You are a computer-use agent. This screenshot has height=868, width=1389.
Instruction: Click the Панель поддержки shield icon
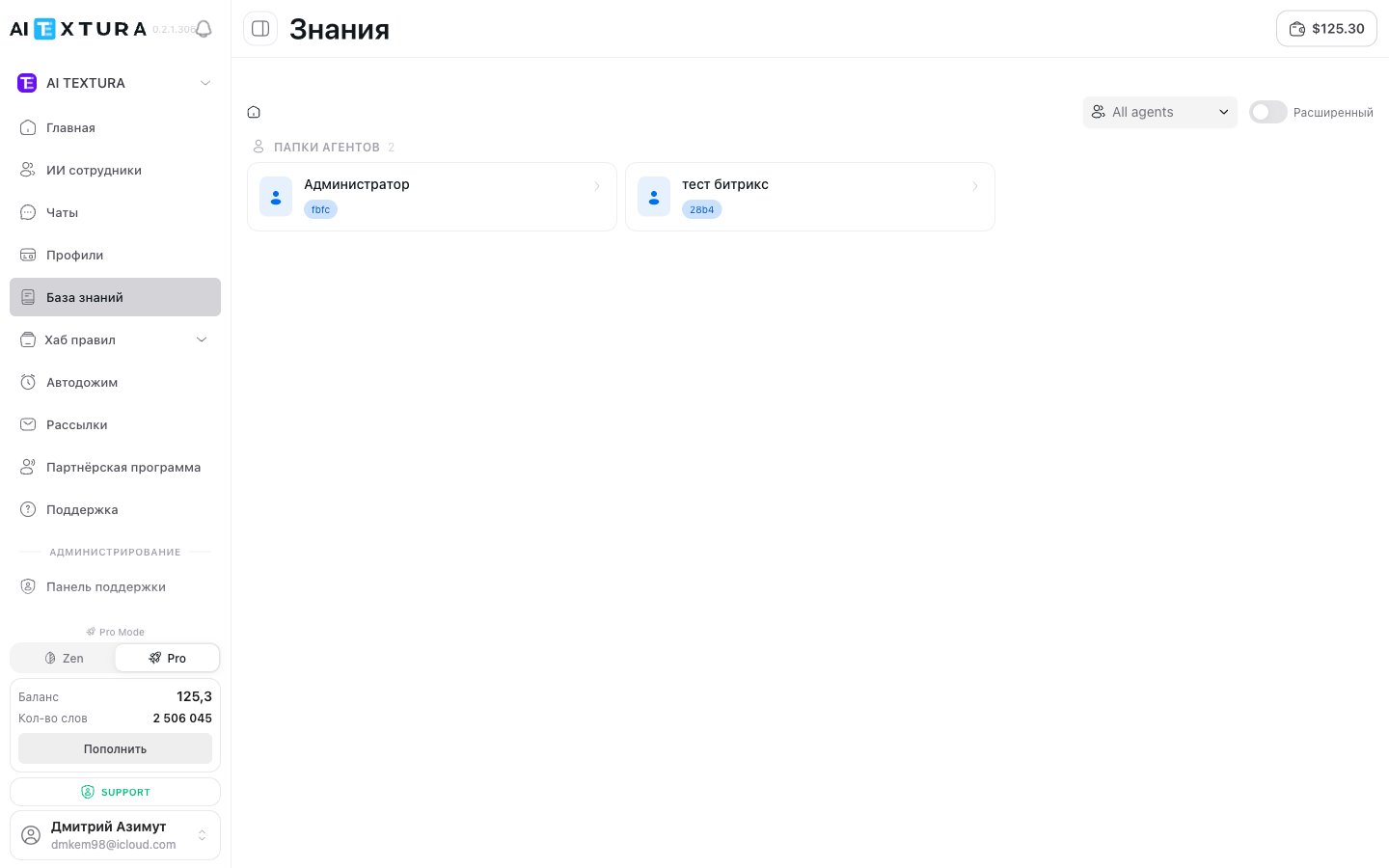[x=28, y=586]
